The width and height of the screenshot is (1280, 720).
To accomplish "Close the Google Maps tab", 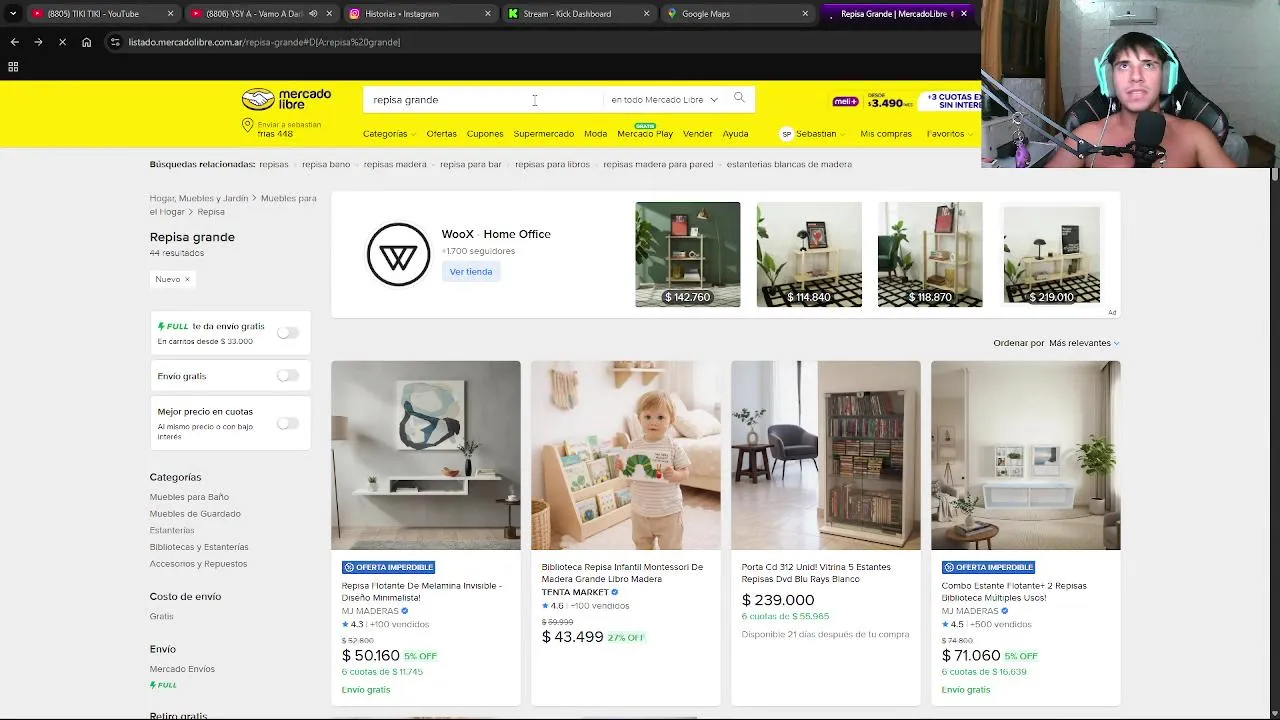I will click(805, 14).
